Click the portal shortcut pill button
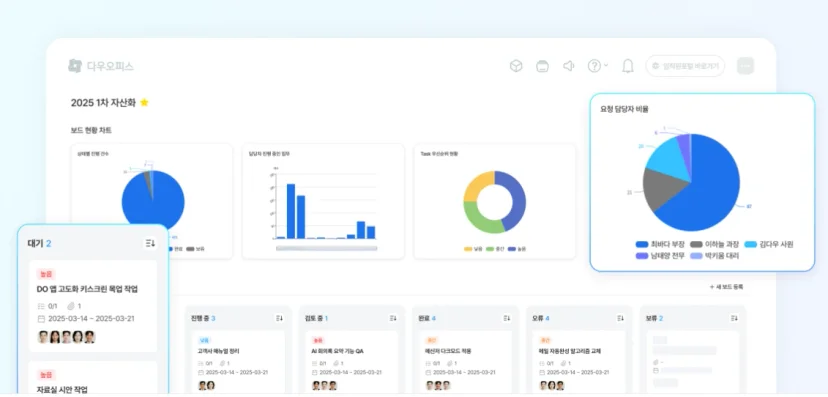828x397 pixels. coord(685,66)
